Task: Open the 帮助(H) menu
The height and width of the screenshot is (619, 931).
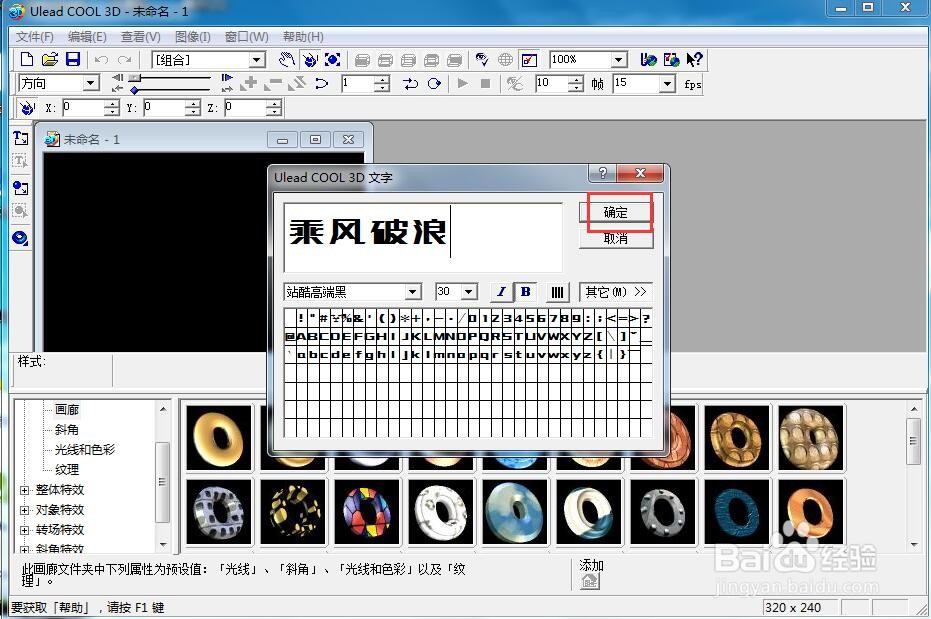Action: pos(303,37)
